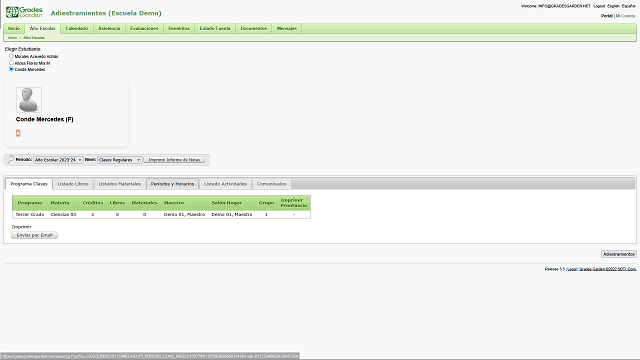Open the Mi Cuenta link
This screenshot has width=640, height=360.
pyautogui.click(x=625, y=16)
